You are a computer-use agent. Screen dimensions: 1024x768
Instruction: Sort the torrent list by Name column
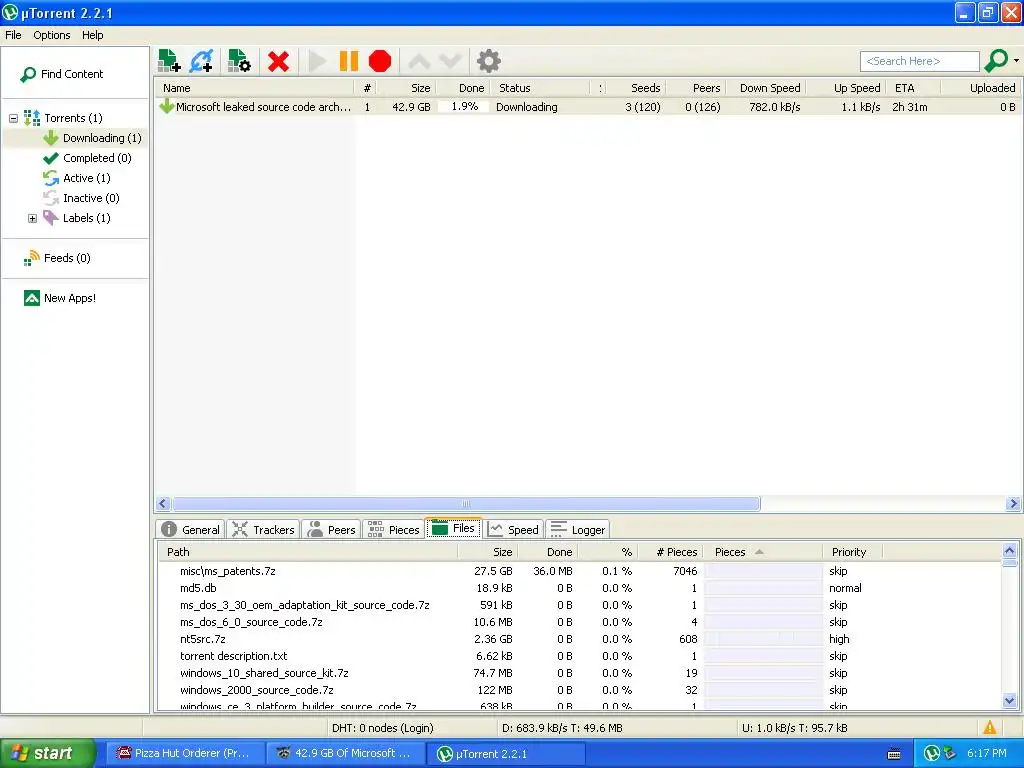(x=255, y=88)
